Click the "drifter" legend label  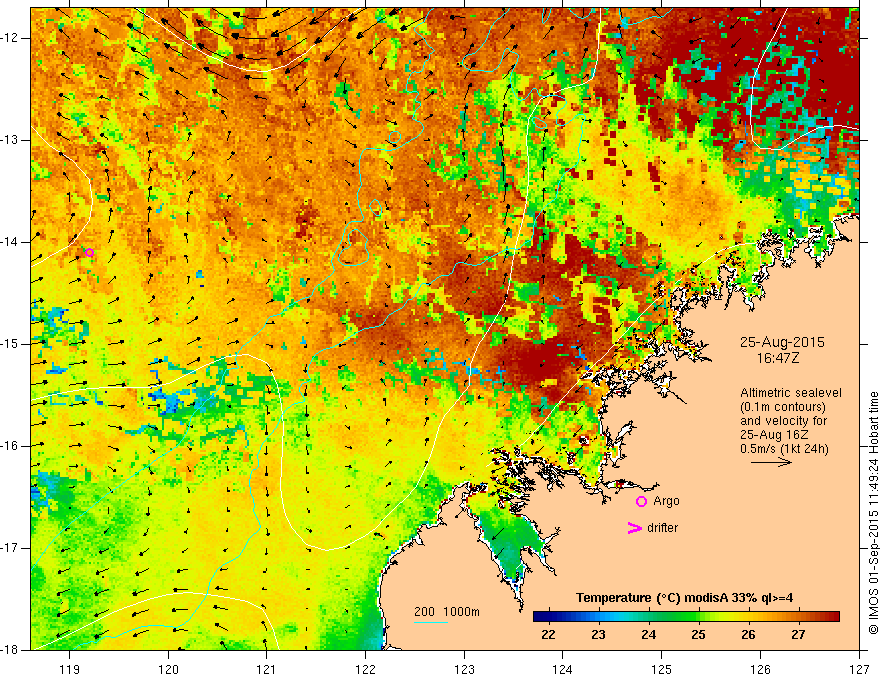point(662,528)
